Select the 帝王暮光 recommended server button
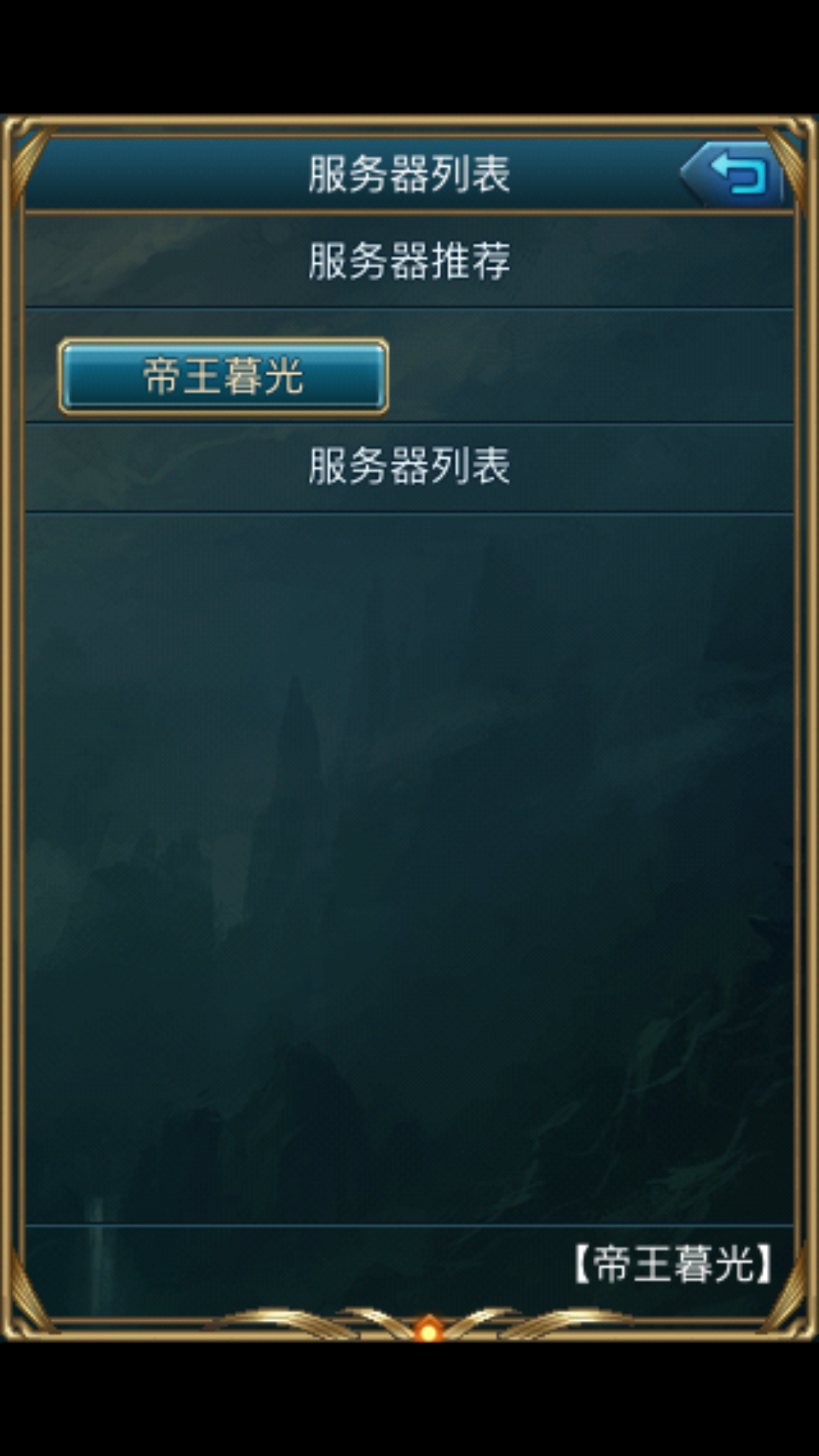The height and width of the screenshot is (1456, 819). coord(224,377)
